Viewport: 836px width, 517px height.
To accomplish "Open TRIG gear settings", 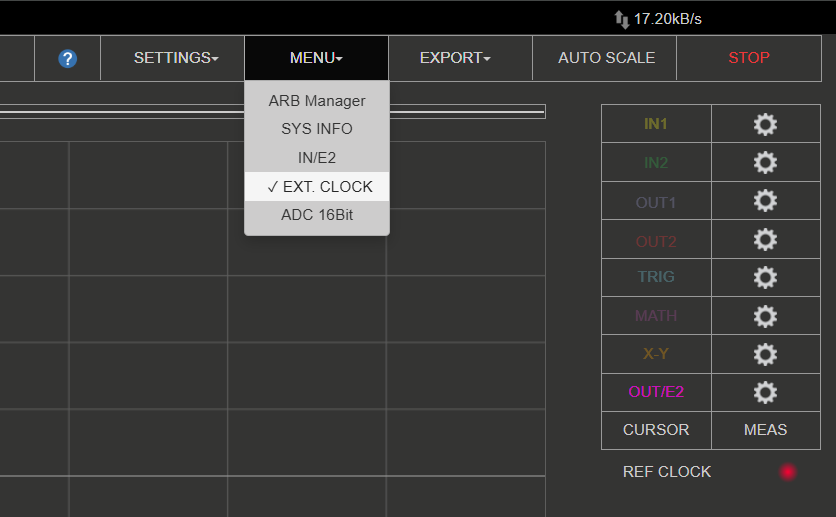I will coord(765,278).
